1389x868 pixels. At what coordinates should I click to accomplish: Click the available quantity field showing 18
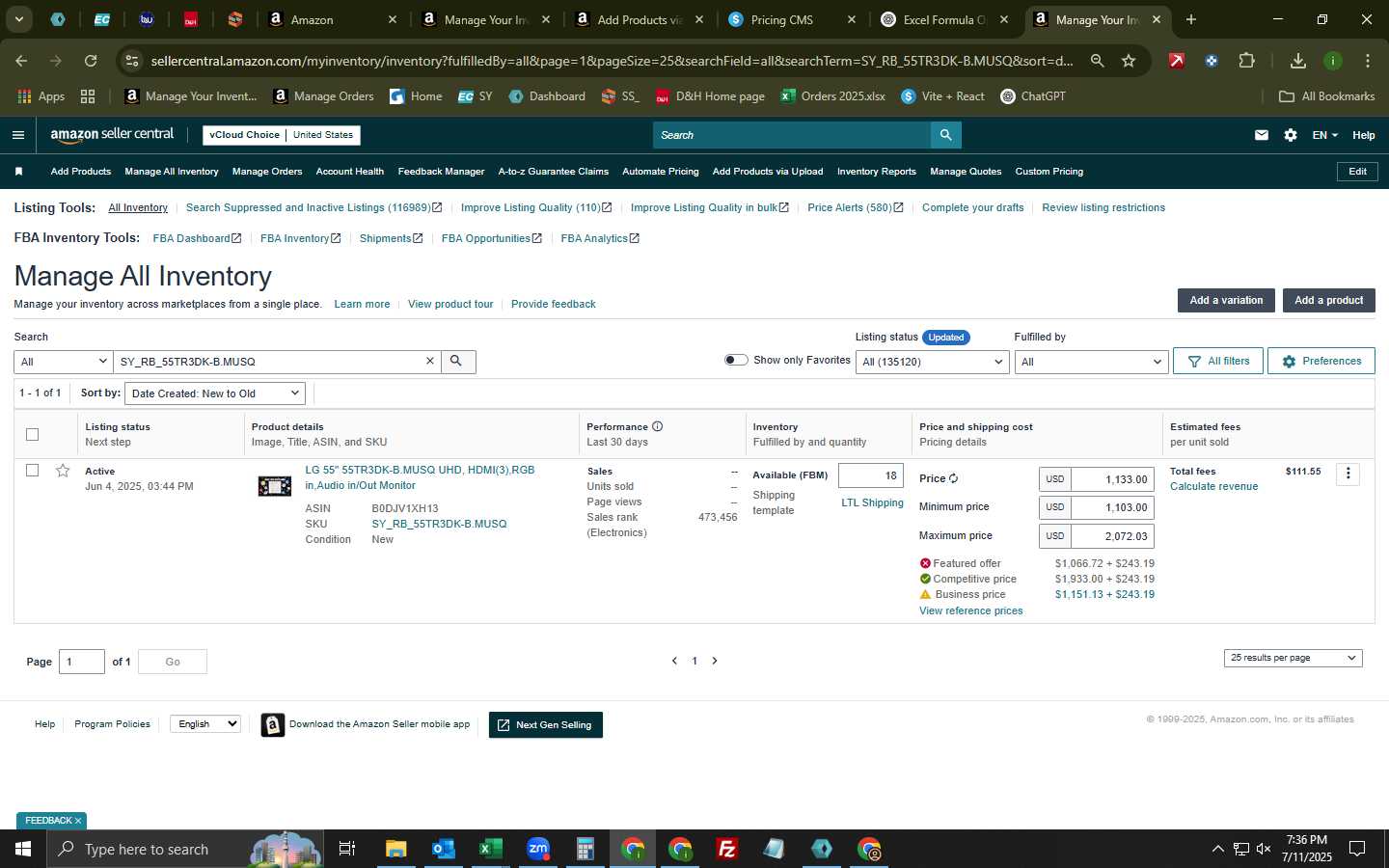click(x=870, y=475)
